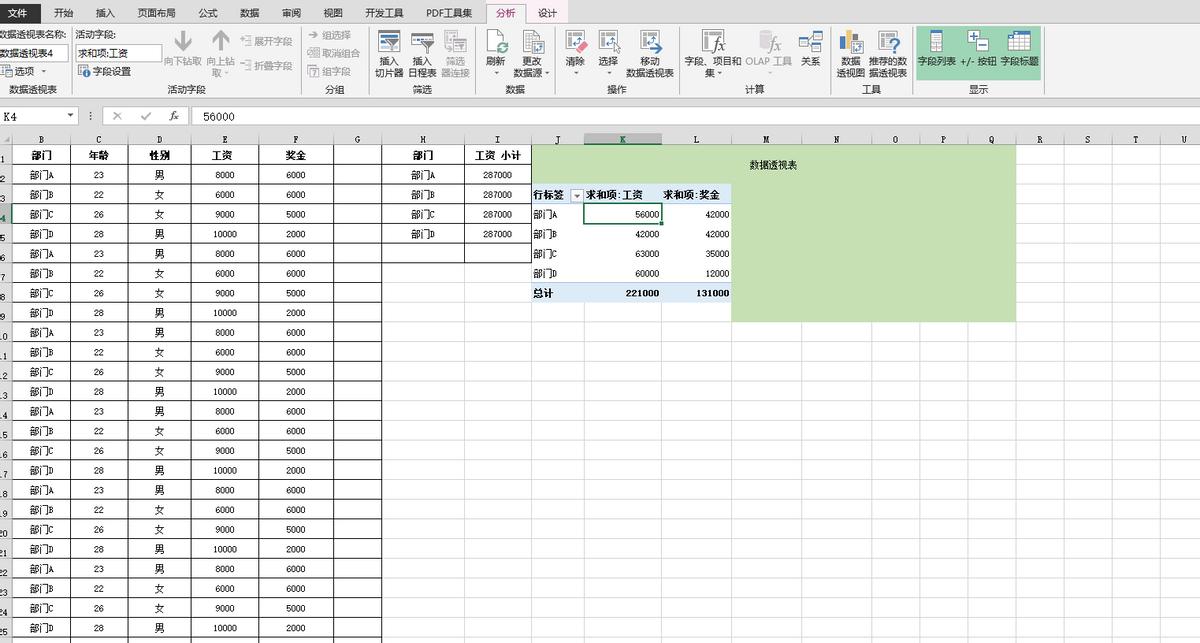The width and height of the screenshot is (1200, 643).
Task: Switch to the 开始 Home tab
Action: [x=63, y=13]
